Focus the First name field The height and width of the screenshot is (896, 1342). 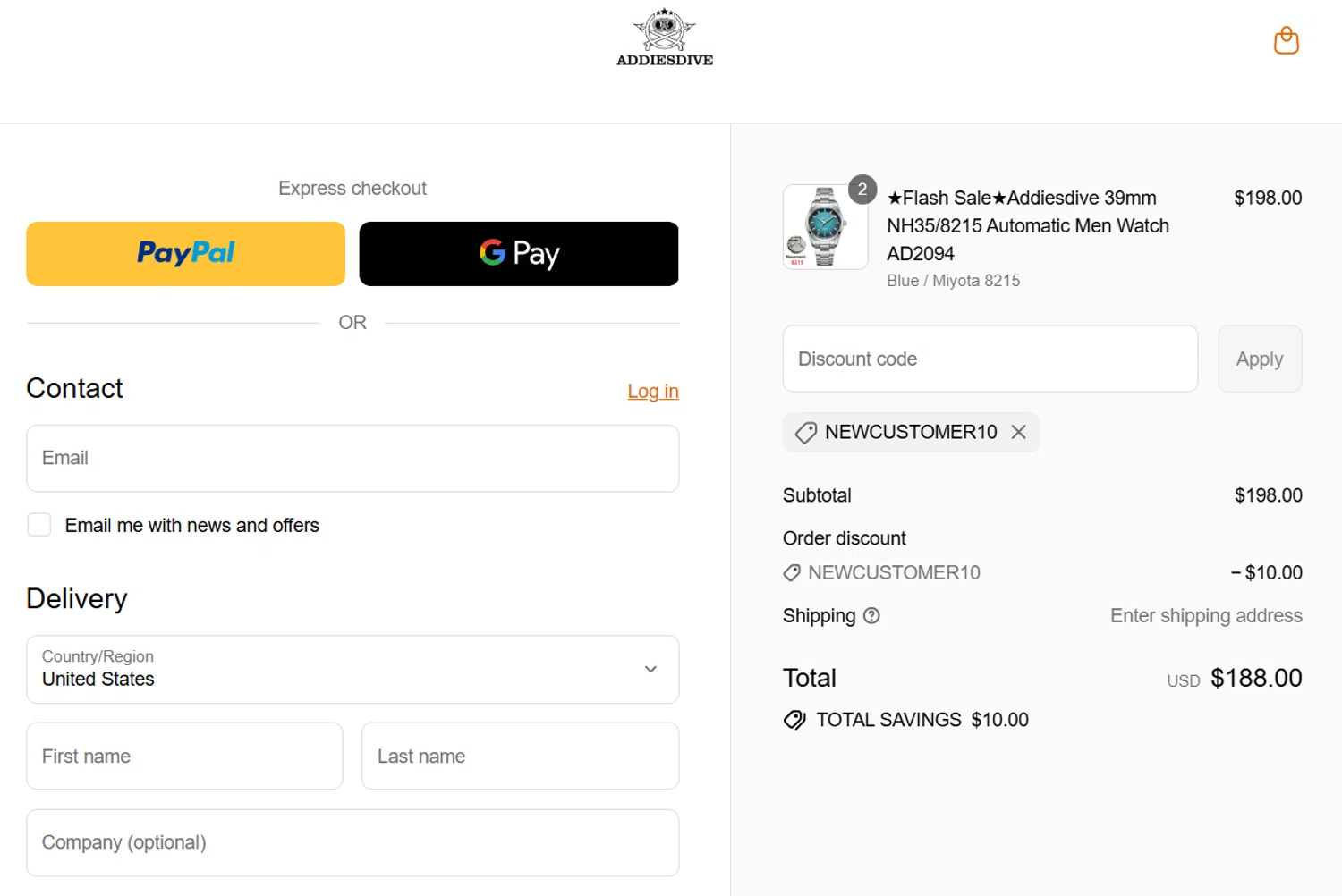click(184, 756)
